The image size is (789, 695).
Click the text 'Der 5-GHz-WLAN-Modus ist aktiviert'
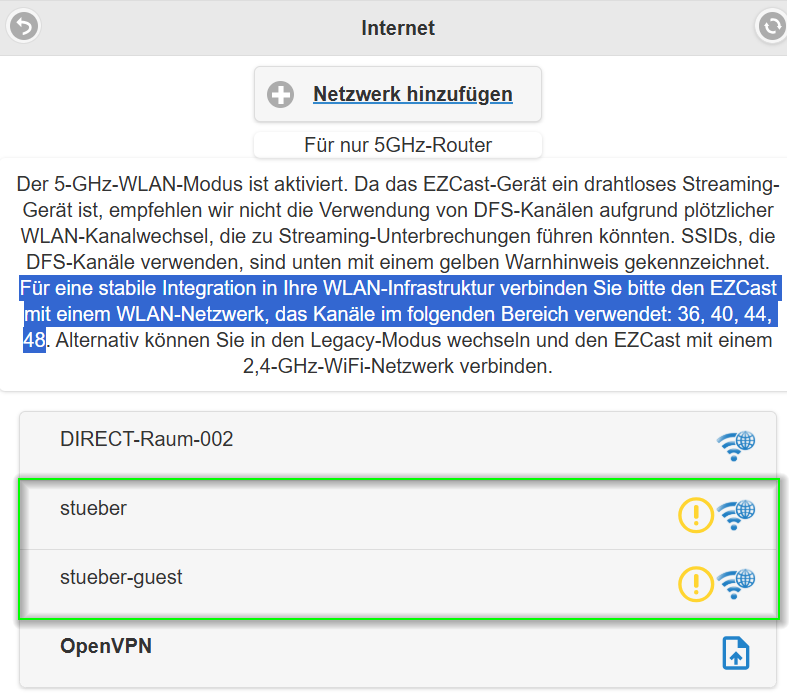click(x=182, y=184)
